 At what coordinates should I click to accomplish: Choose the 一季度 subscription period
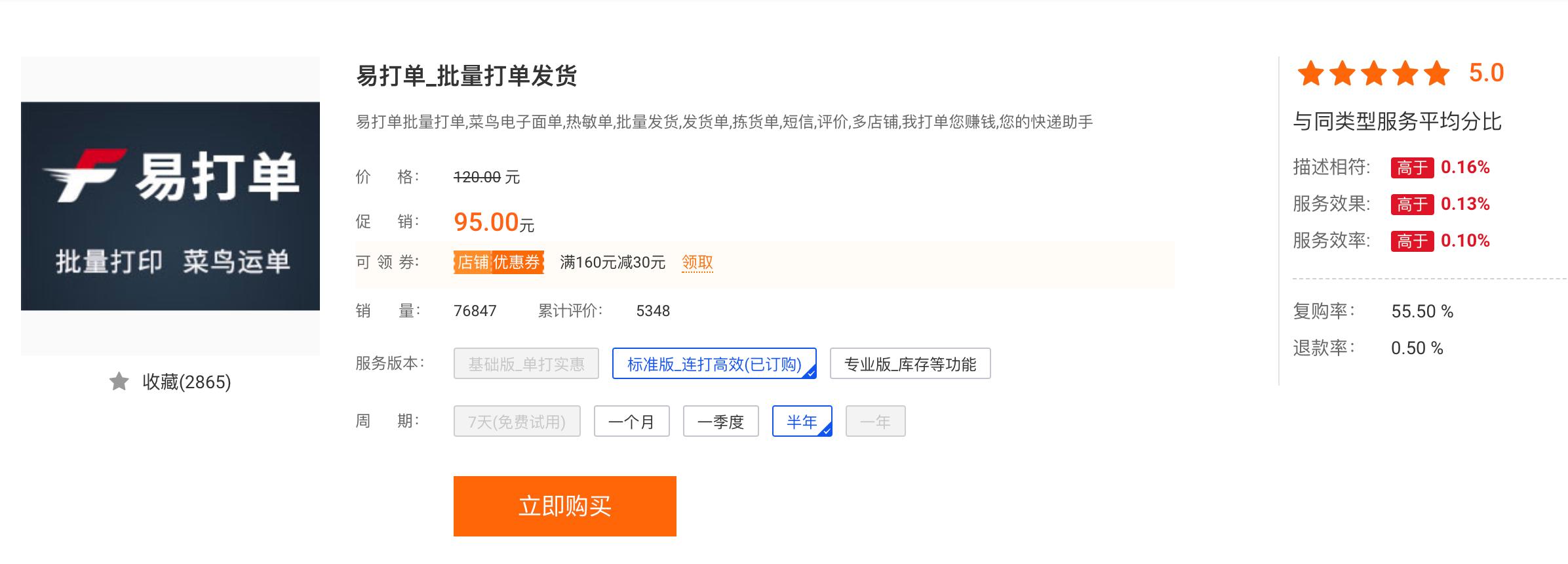[721, 422]
